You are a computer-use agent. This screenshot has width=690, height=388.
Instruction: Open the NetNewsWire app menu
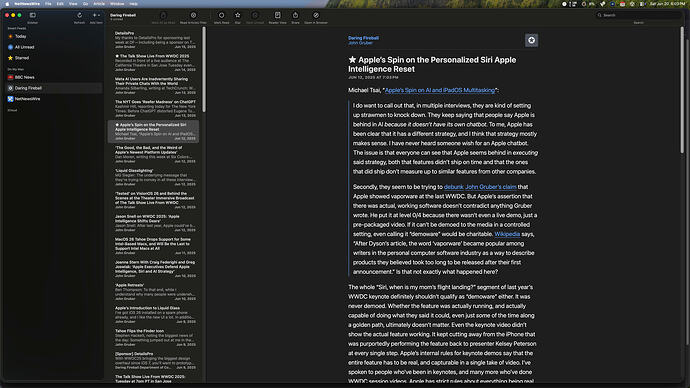27,4
